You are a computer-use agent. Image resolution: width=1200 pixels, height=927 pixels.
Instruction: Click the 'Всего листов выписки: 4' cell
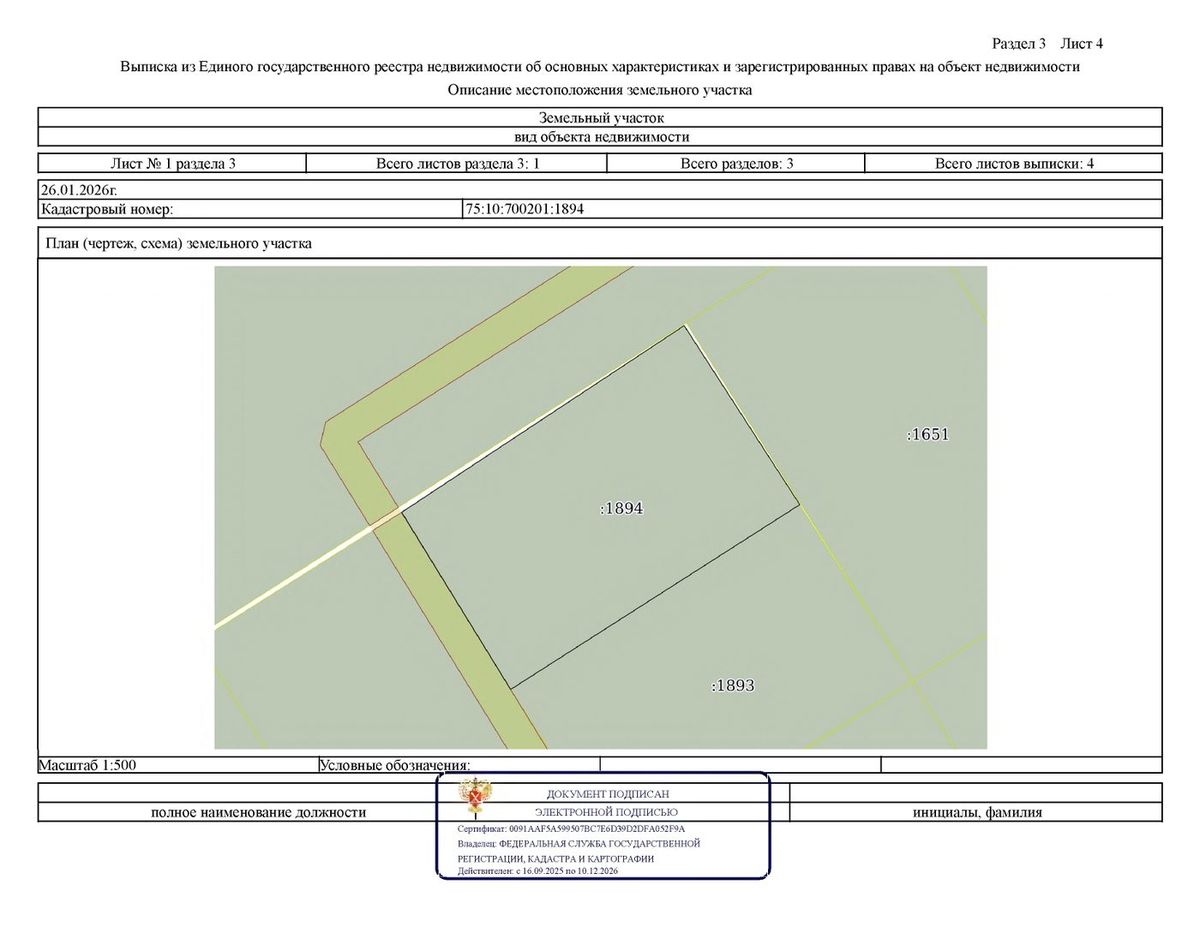click(x=1014, y=163)
